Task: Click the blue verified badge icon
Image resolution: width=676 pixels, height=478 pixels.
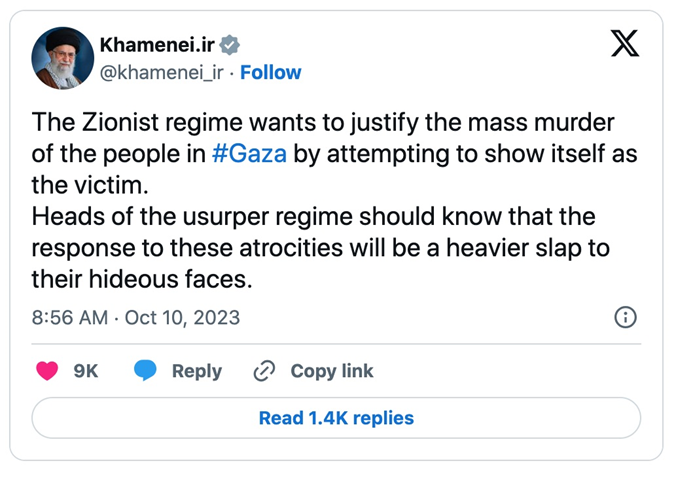Action: (x=230, y=45)
